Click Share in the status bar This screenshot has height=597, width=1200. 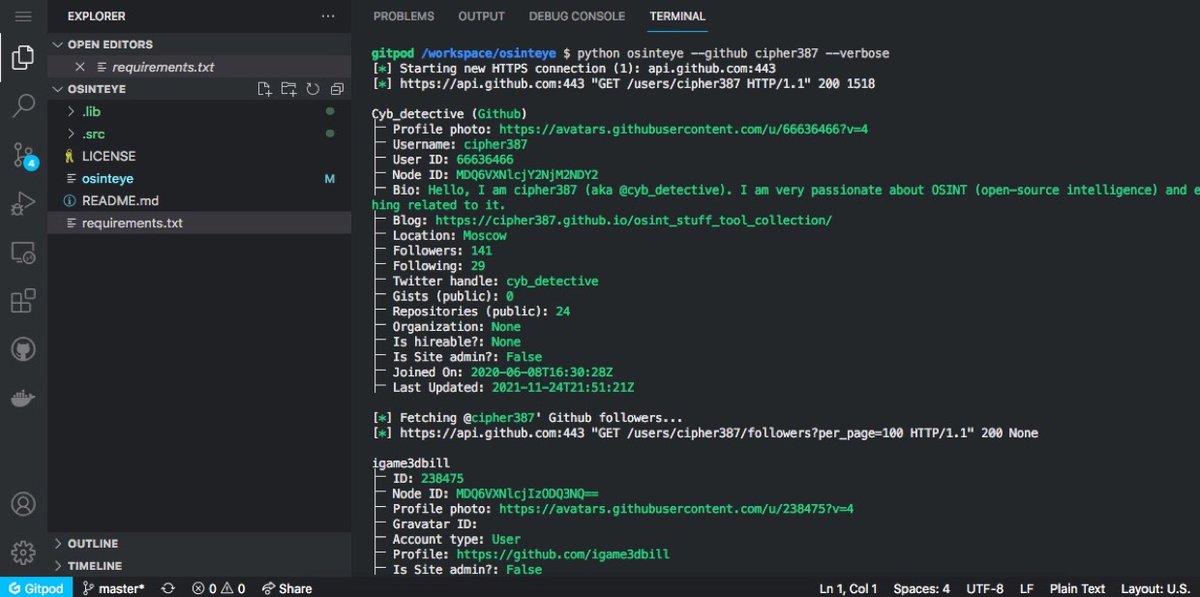287,588
